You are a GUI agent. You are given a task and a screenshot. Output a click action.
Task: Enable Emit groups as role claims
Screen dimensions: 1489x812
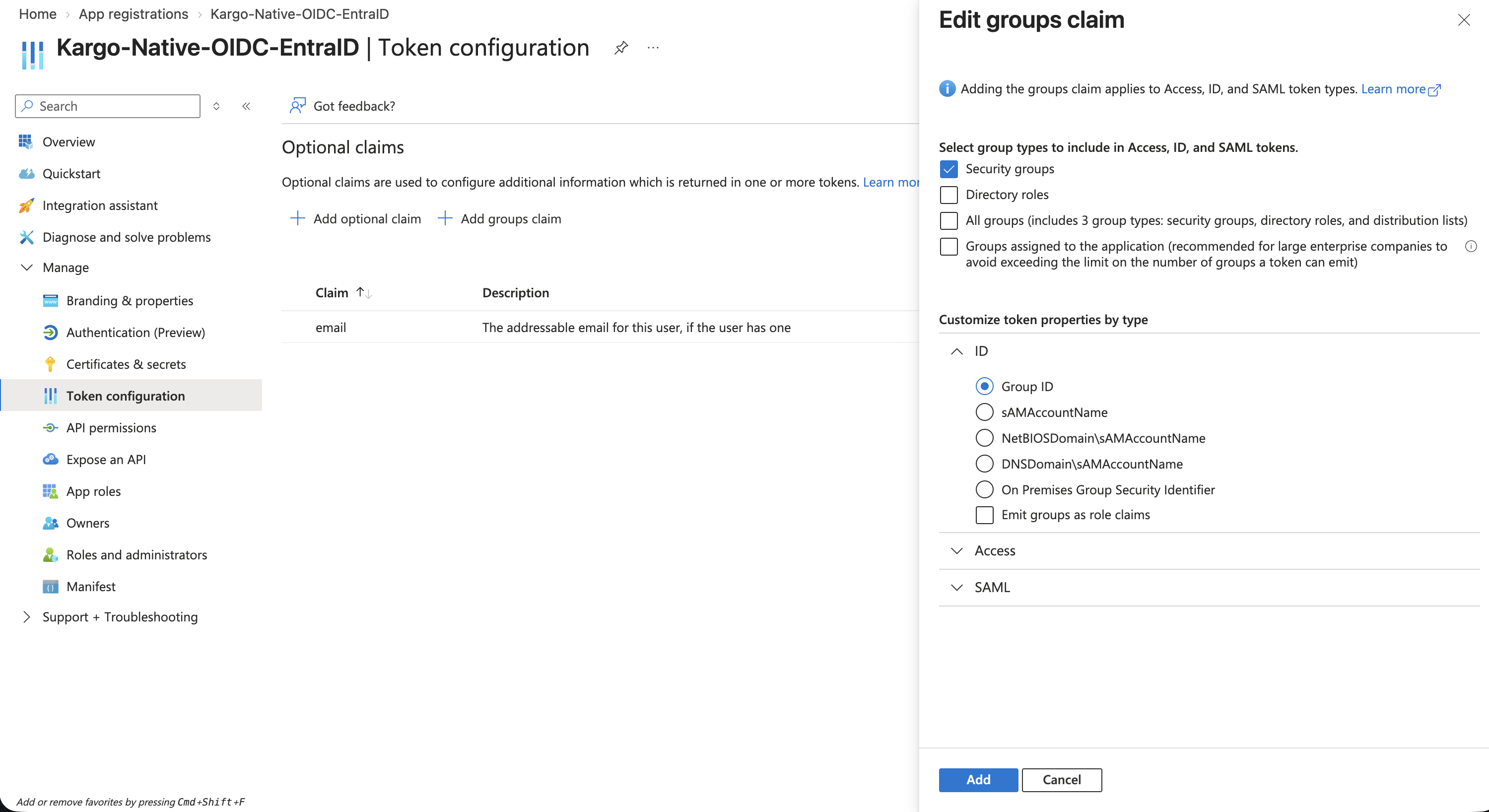click(x=984, y=515)
